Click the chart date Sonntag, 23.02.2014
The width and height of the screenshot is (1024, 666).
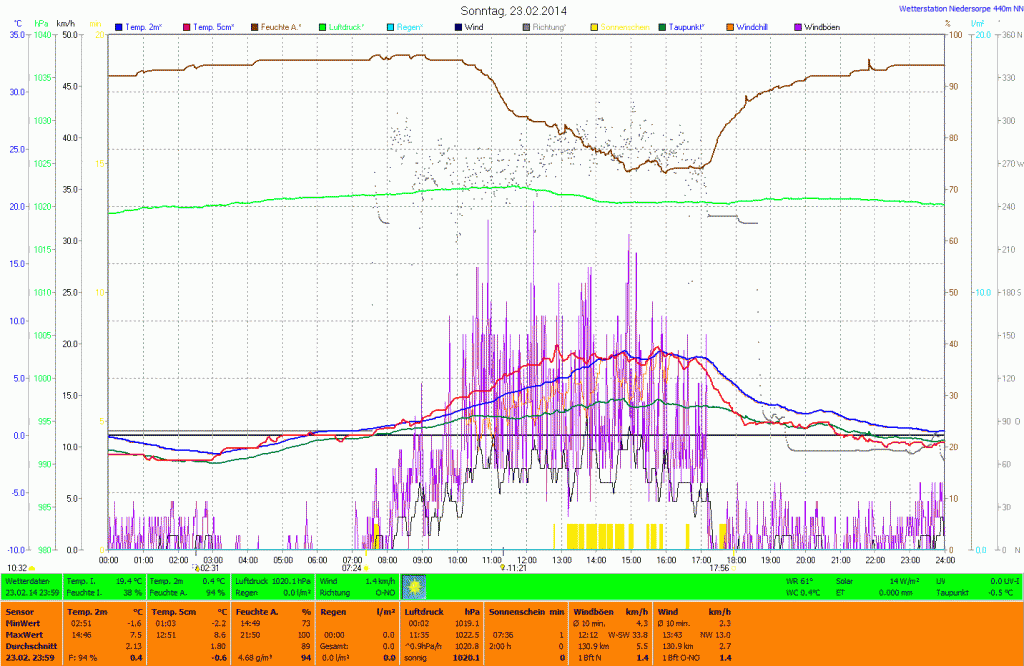click(511, 10)
